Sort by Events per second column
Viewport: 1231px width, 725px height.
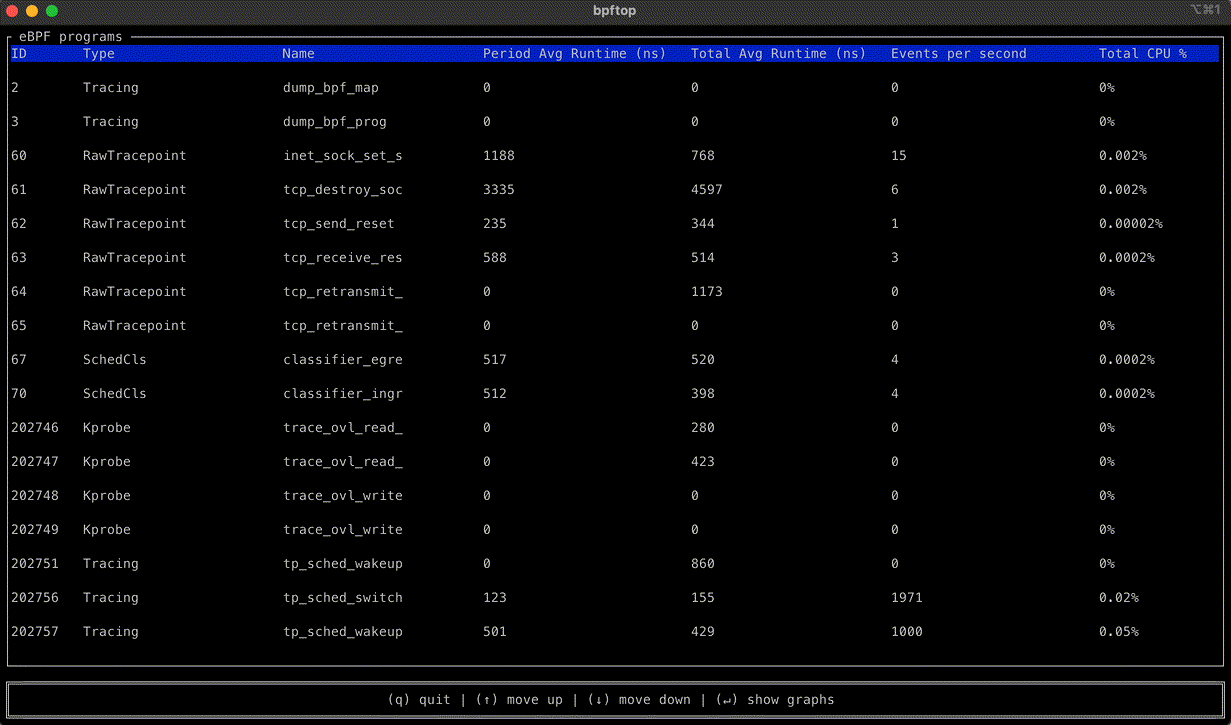click(x=958, y=53)
